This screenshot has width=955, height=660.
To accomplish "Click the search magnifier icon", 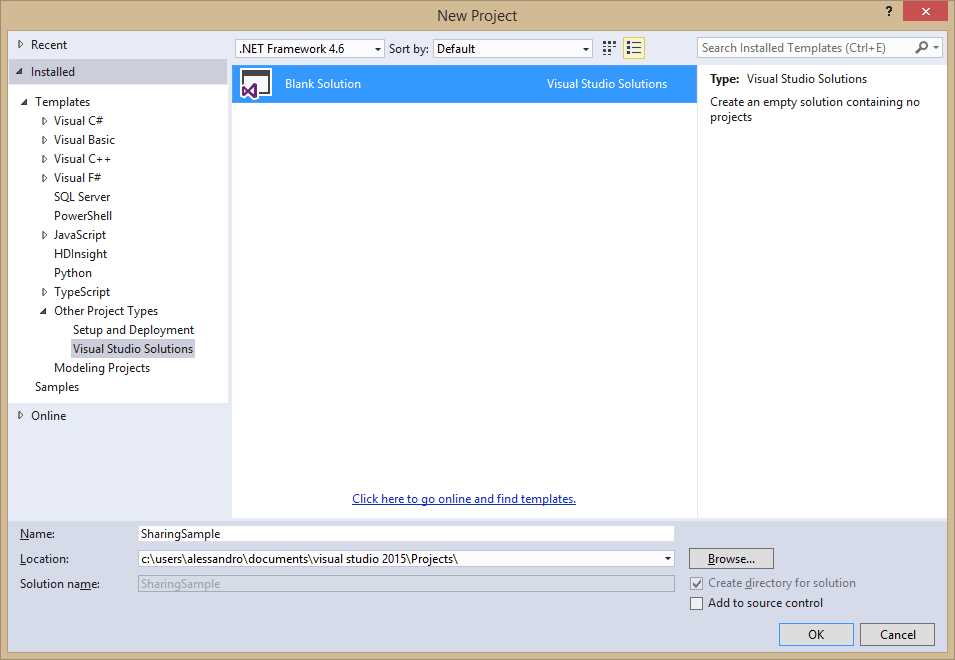I will coord(922,47).
